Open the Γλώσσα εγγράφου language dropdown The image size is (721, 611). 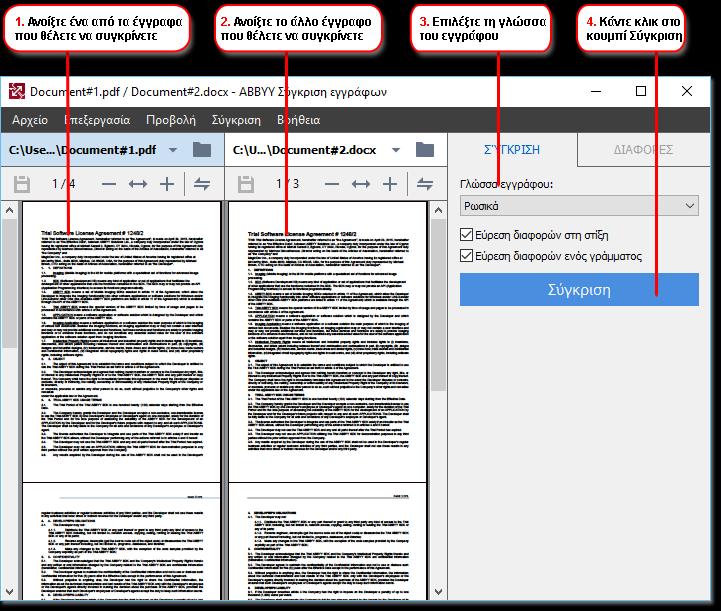(x=579, y=206)
